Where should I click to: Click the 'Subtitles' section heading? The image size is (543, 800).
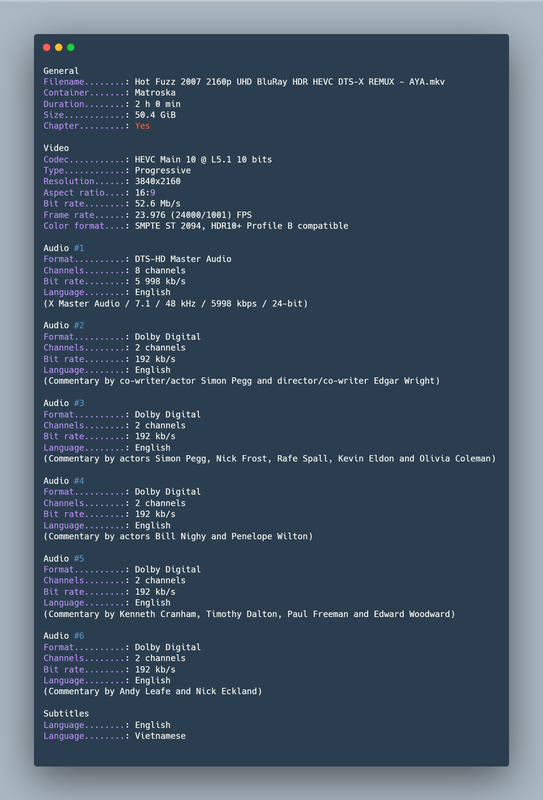tap(66, 714)
